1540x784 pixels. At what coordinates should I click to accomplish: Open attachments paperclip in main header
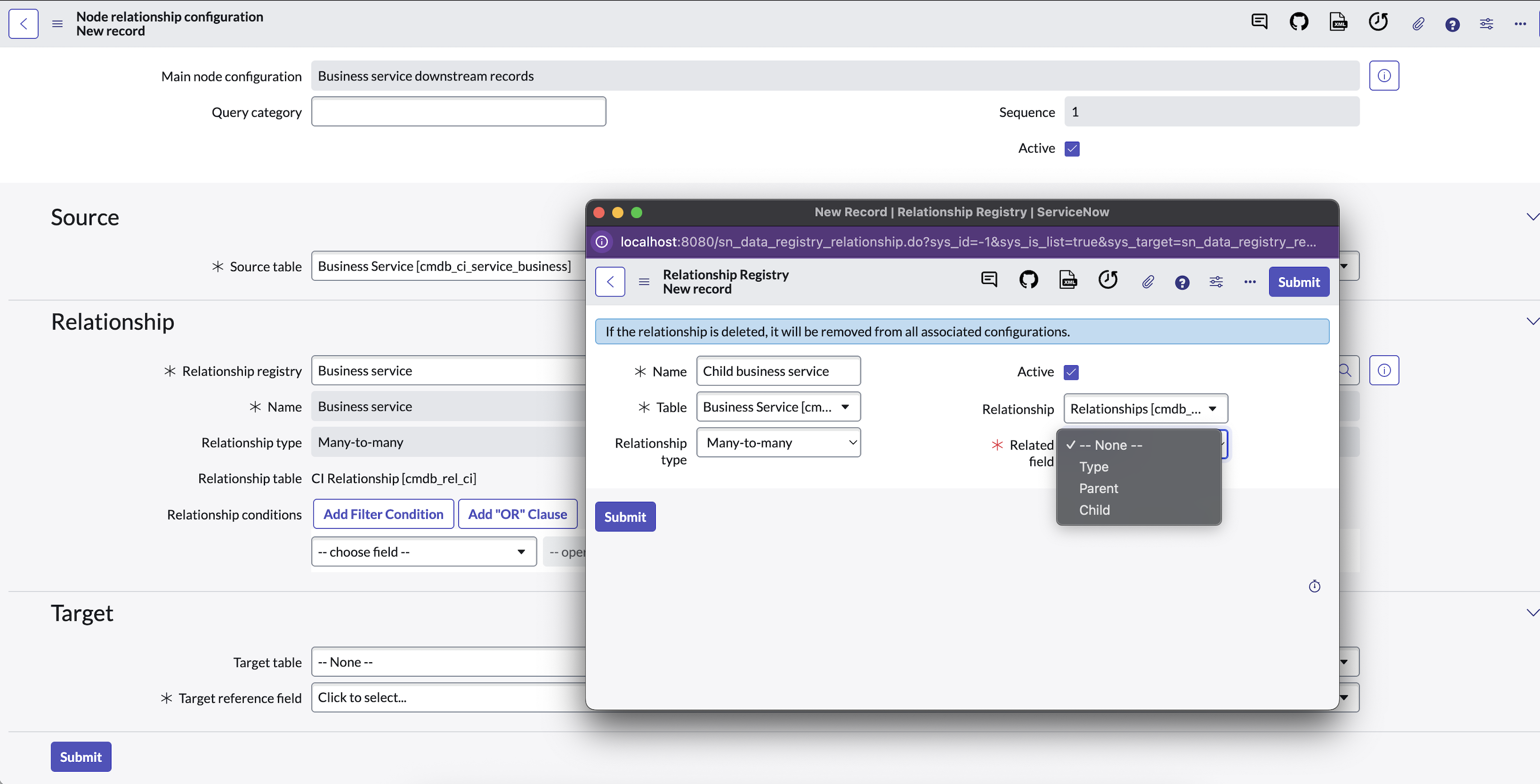[1418, 24]
